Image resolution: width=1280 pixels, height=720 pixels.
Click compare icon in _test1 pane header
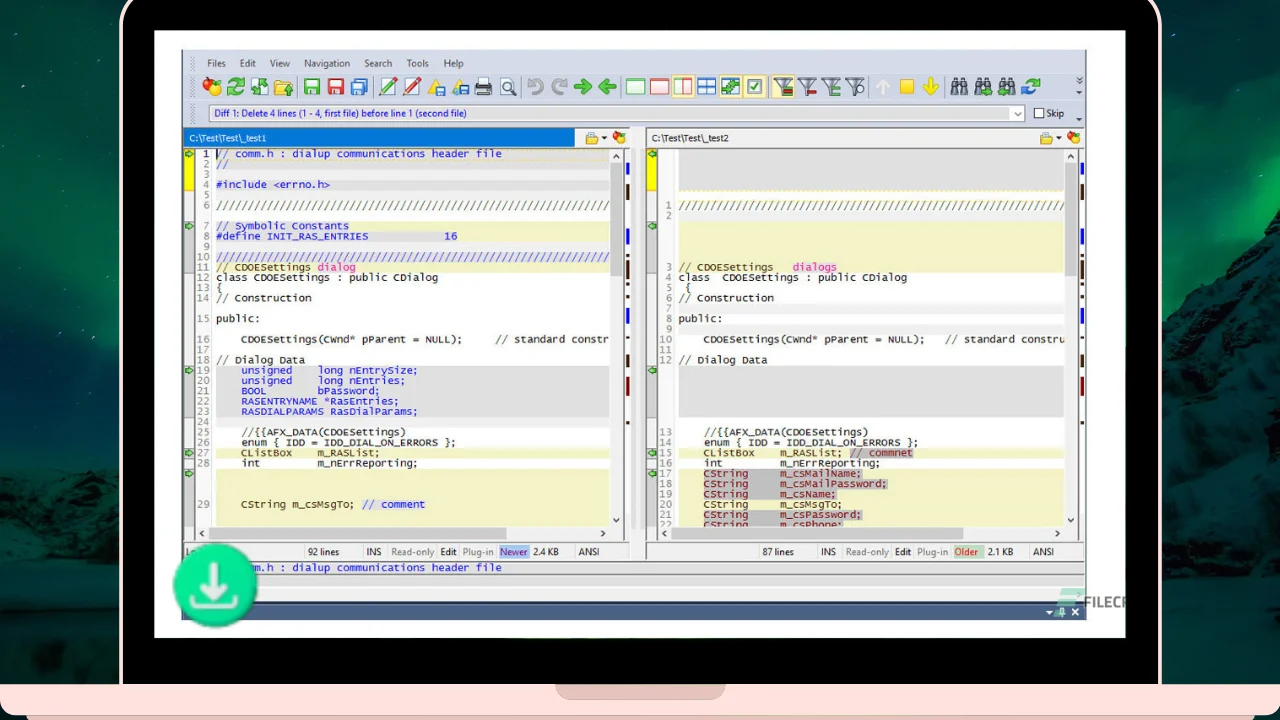[x=619, y=138]
